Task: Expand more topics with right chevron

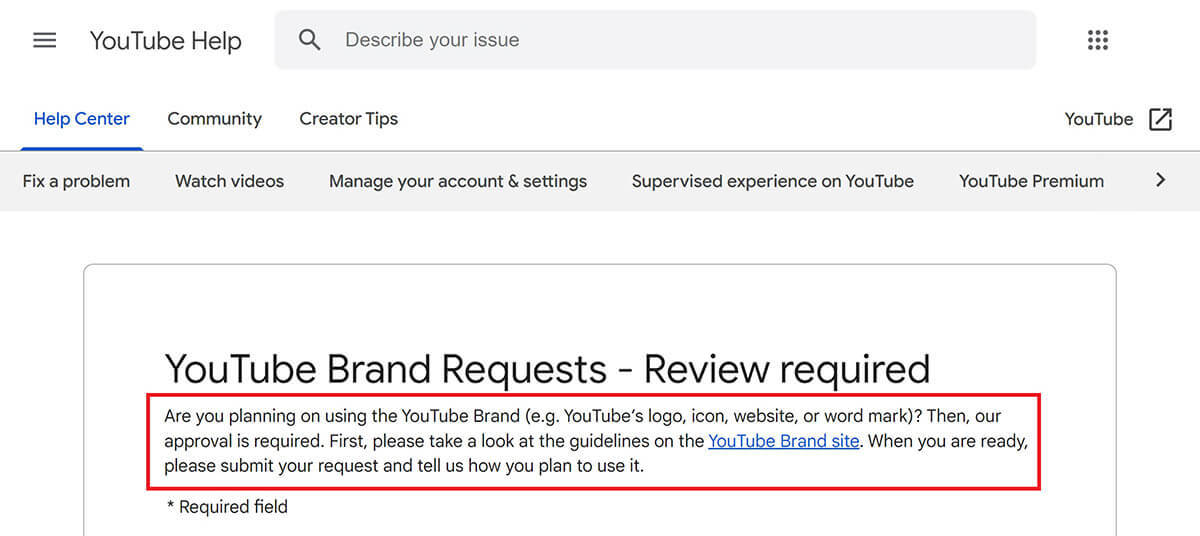Action: tap(1160, 180)
